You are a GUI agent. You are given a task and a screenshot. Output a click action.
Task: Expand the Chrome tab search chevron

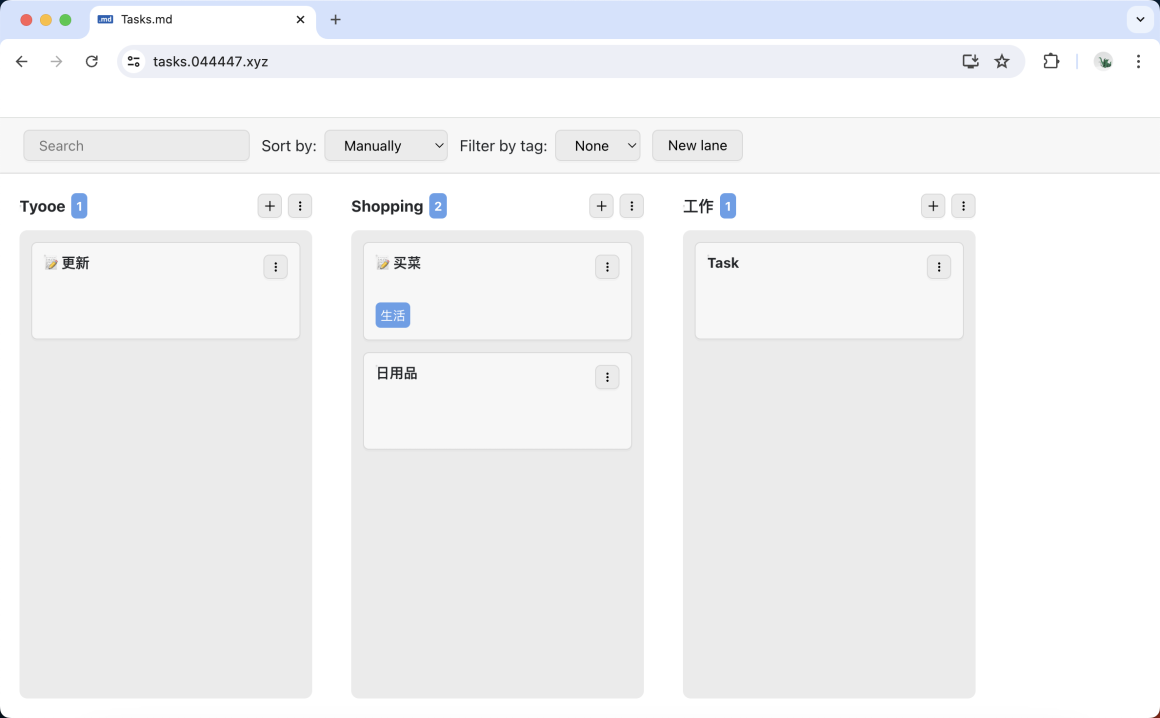pyautogui.click(x=1140, y=20)
